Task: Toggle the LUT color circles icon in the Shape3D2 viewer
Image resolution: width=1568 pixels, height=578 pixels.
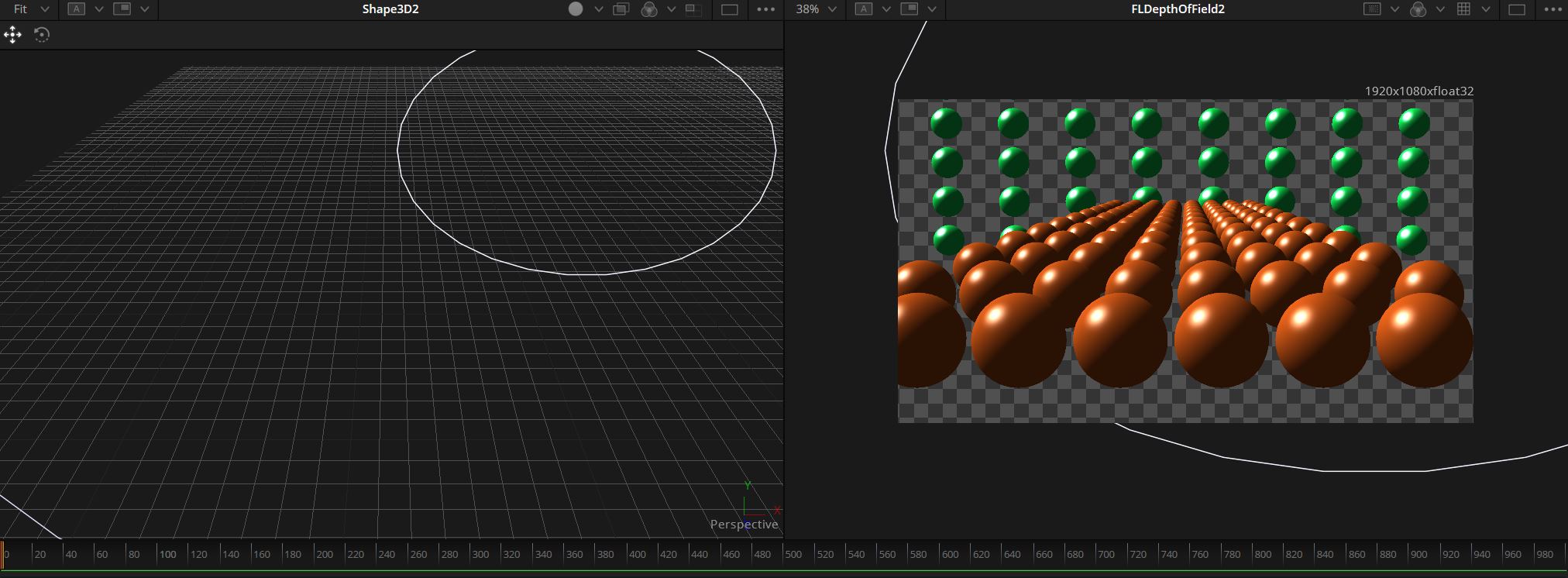Action: coord(650,9)
